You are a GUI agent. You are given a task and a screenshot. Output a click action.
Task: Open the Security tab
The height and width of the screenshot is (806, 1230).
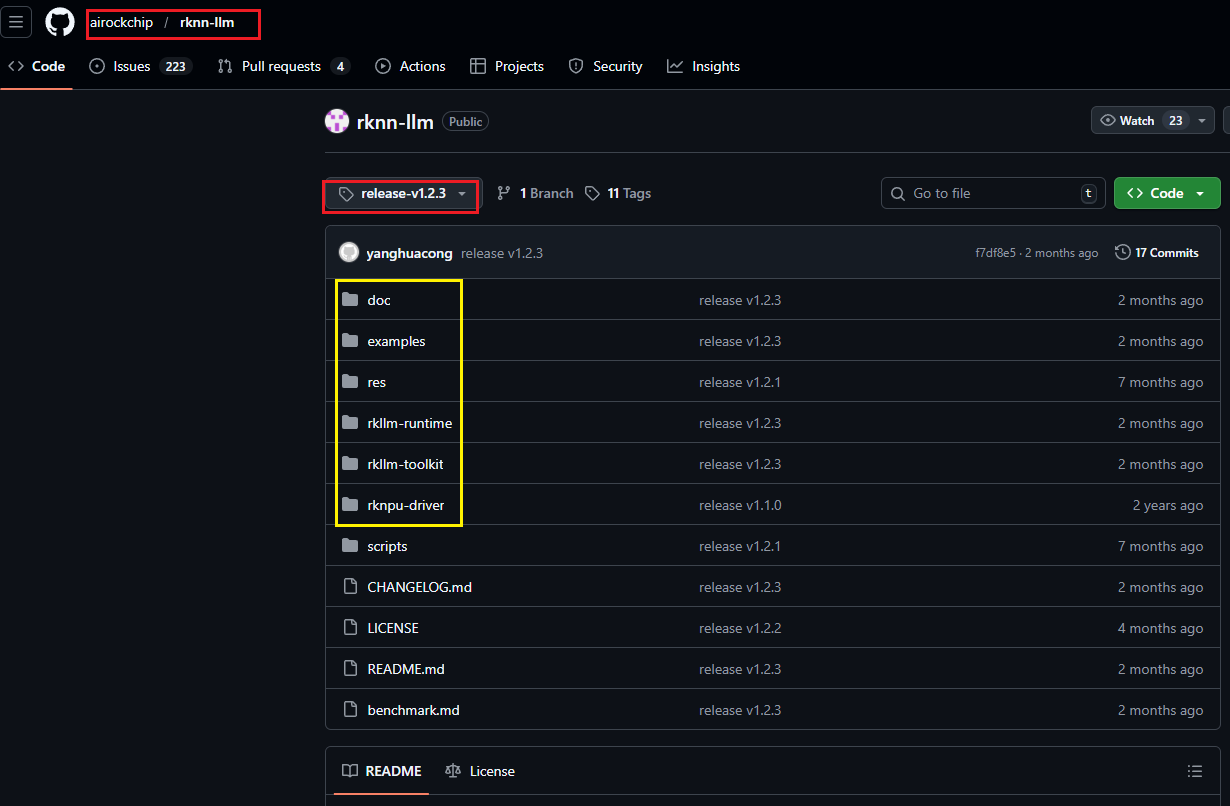[x=605, y=66]
